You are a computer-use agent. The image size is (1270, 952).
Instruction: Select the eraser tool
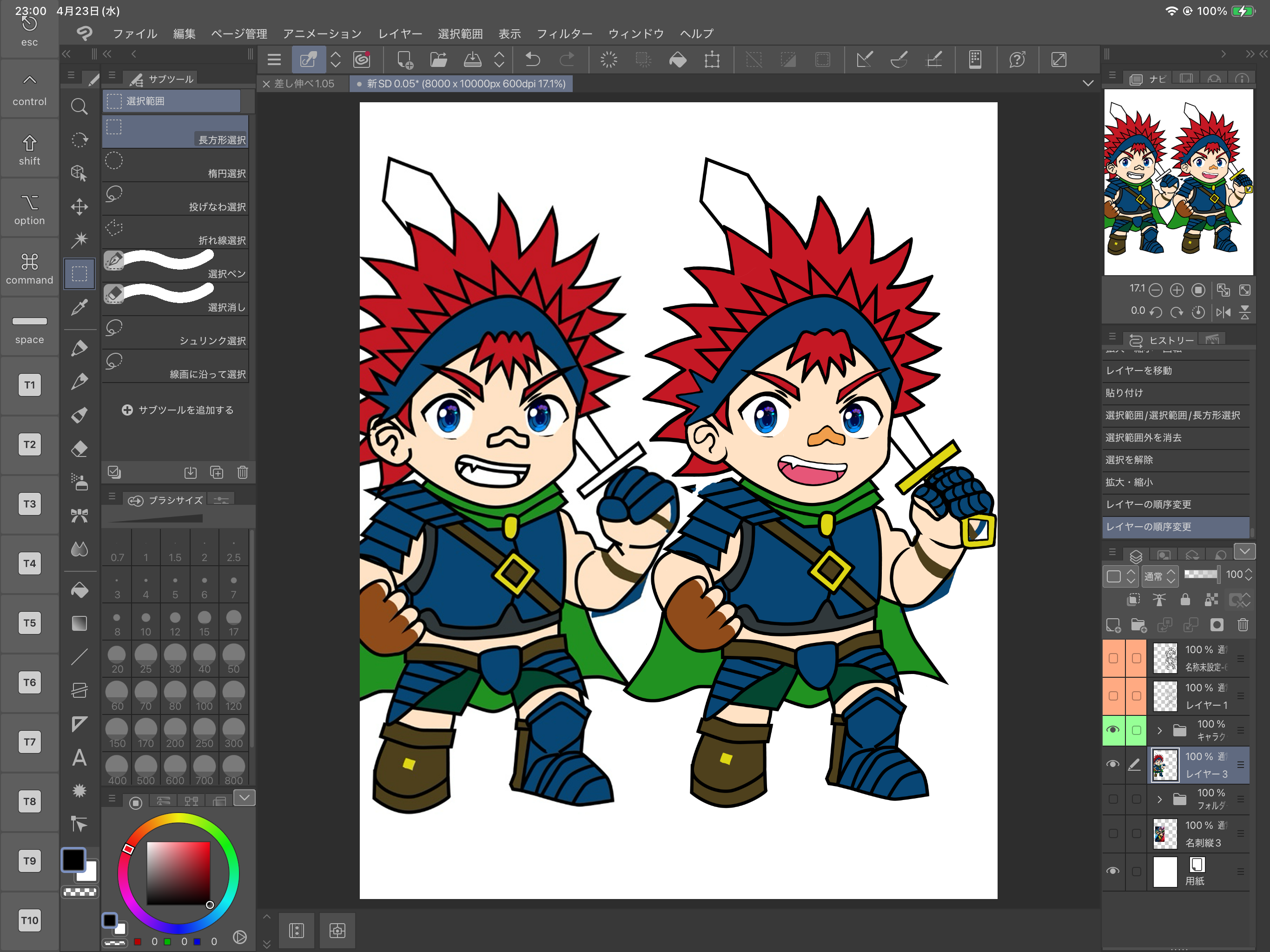tap(79, 449)
